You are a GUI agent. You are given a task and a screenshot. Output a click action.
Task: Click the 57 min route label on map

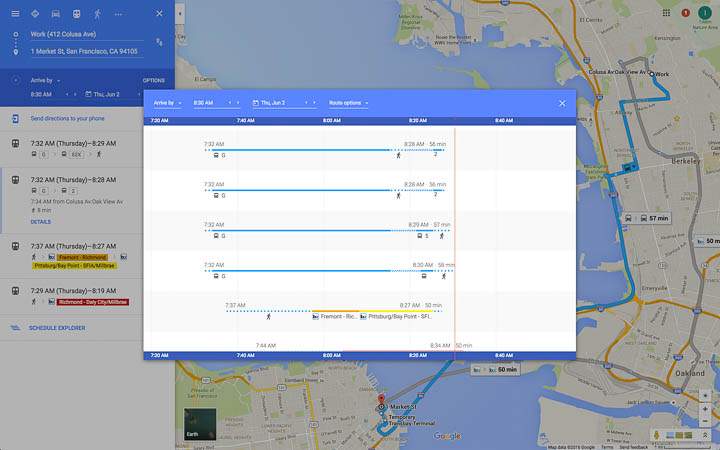pyautogui.click(x=647, y=218)
